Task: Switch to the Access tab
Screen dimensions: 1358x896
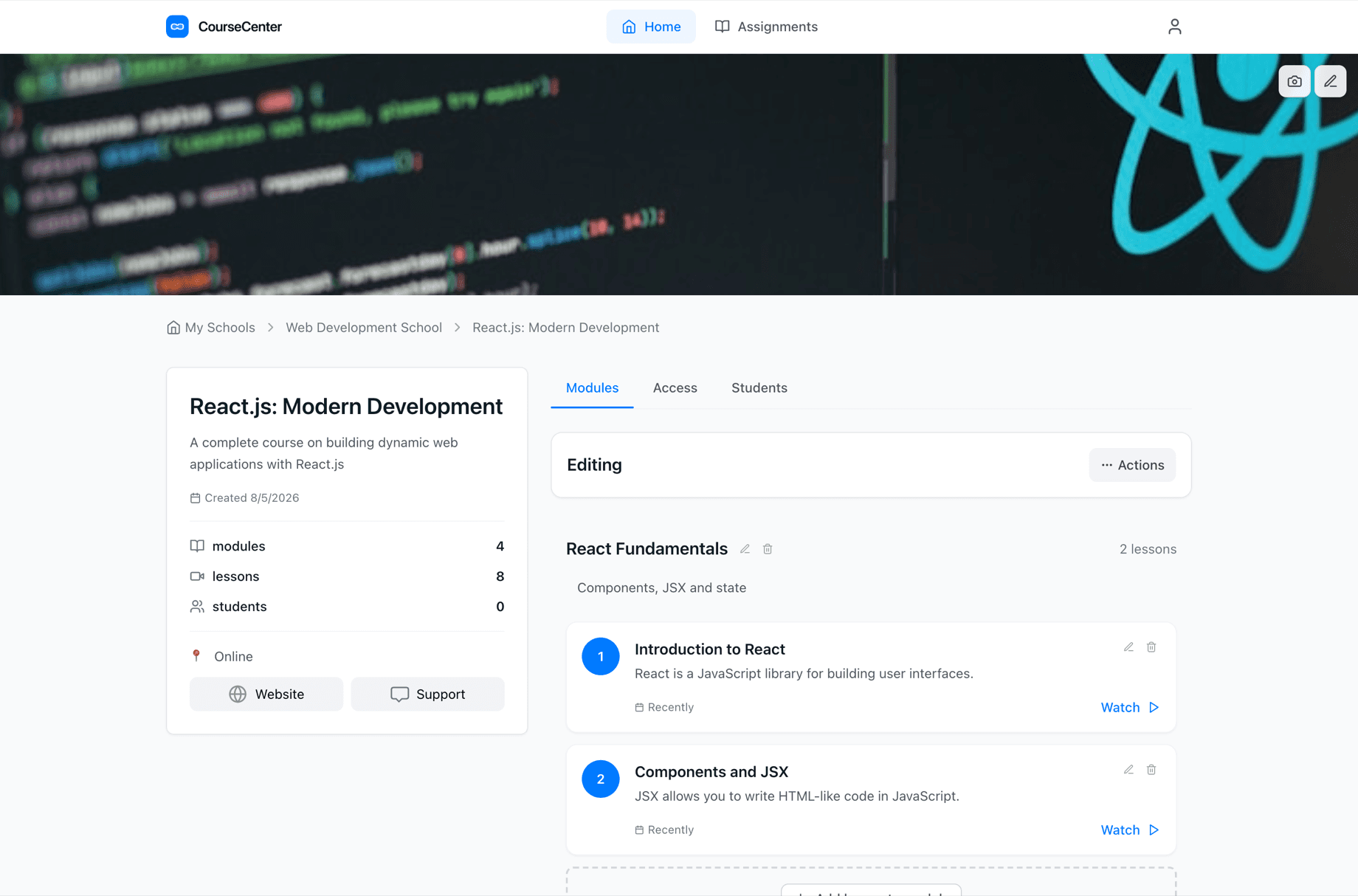Action: [675, 388]
